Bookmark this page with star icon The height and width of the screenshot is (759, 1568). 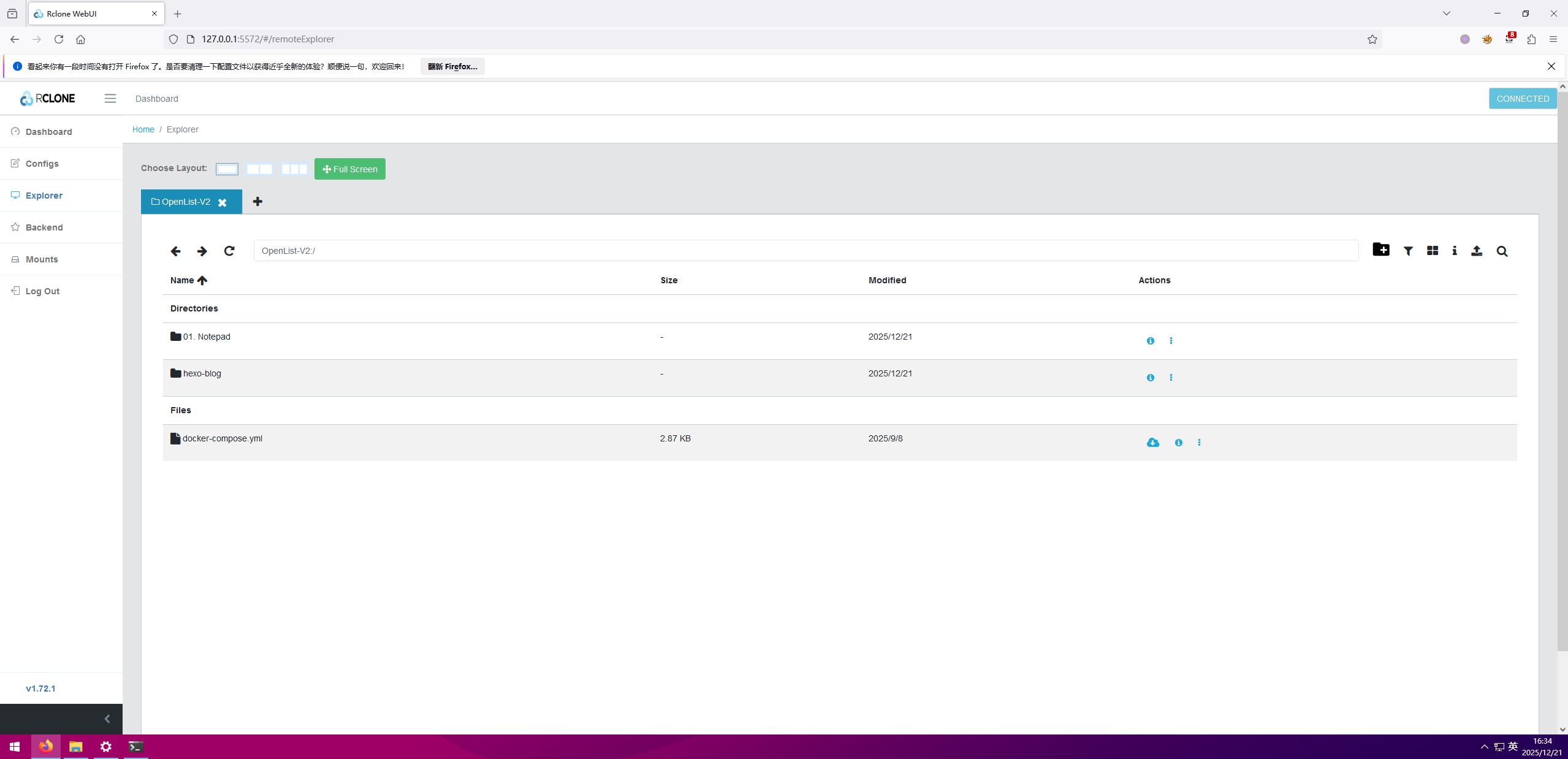(x=1372, y=39)
